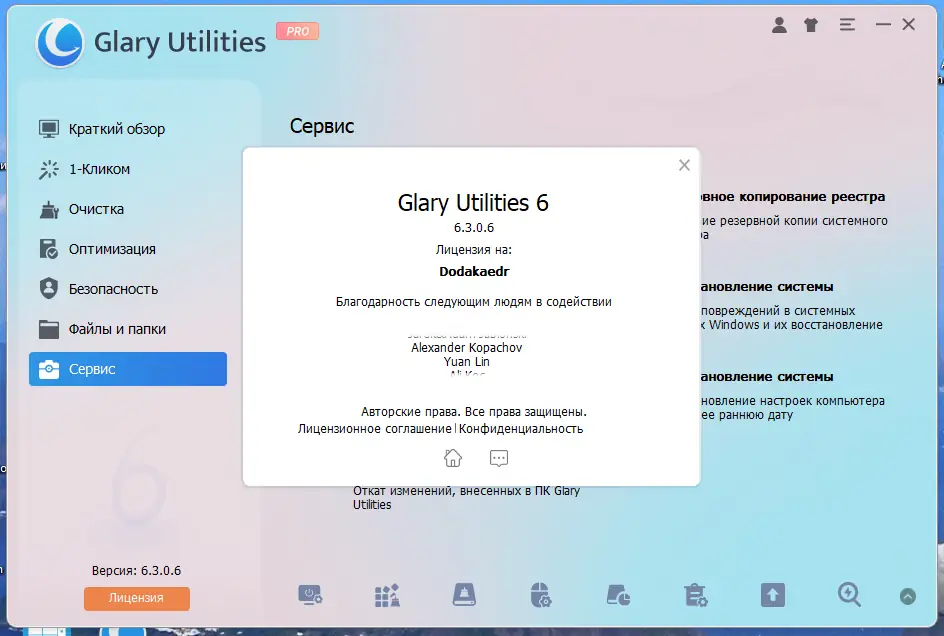
Task: Click the shield icon beside Безопасность
Action: 49,289
